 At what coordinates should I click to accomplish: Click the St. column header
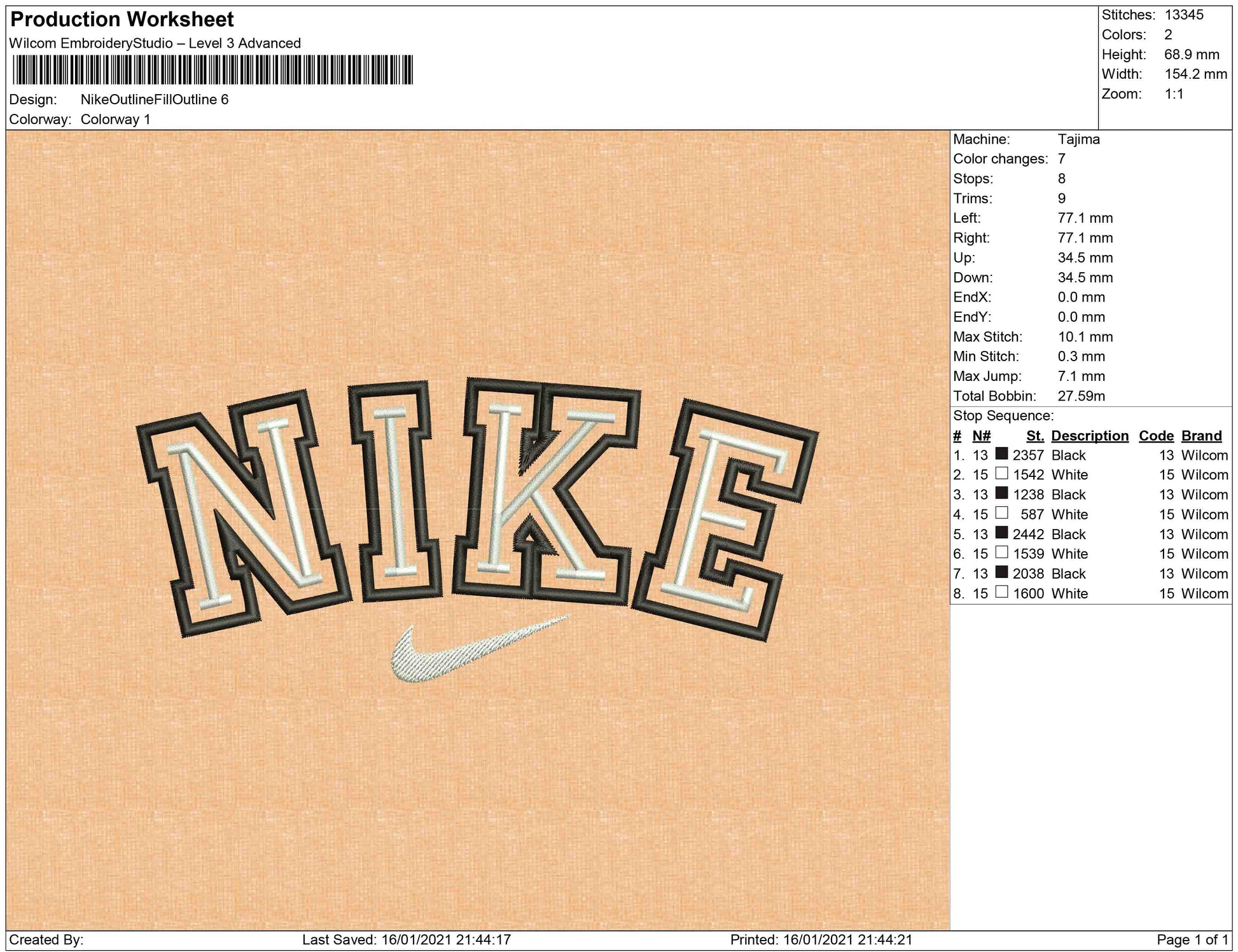[1035, 436]
